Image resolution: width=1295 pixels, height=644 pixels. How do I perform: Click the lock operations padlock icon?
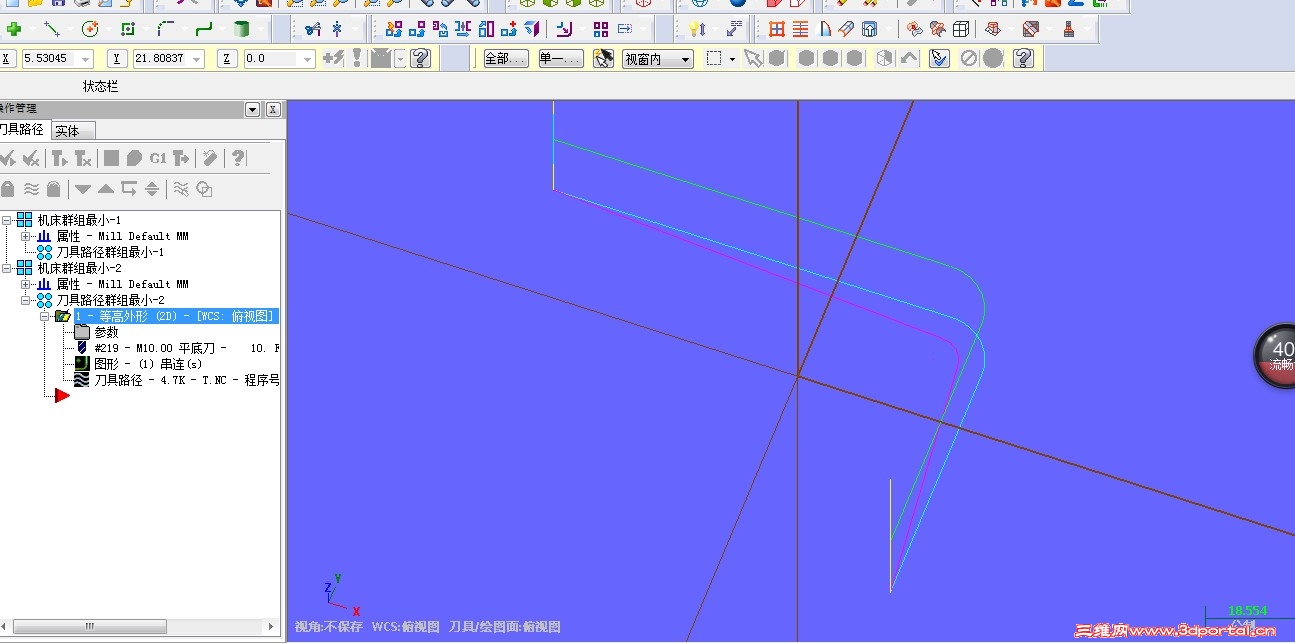tap(8, 188)
